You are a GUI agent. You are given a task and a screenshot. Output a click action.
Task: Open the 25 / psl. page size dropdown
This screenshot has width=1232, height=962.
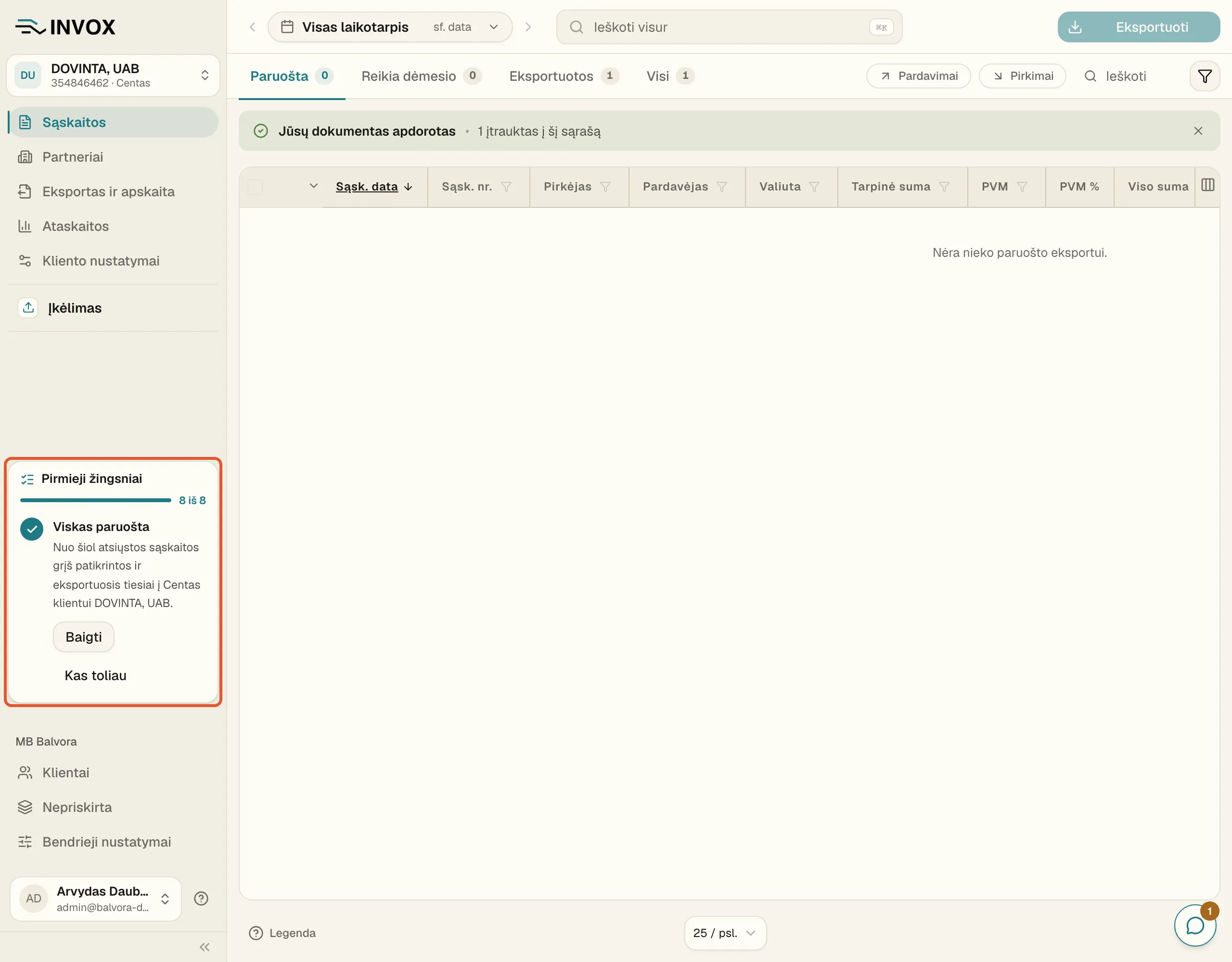[725, 933]
